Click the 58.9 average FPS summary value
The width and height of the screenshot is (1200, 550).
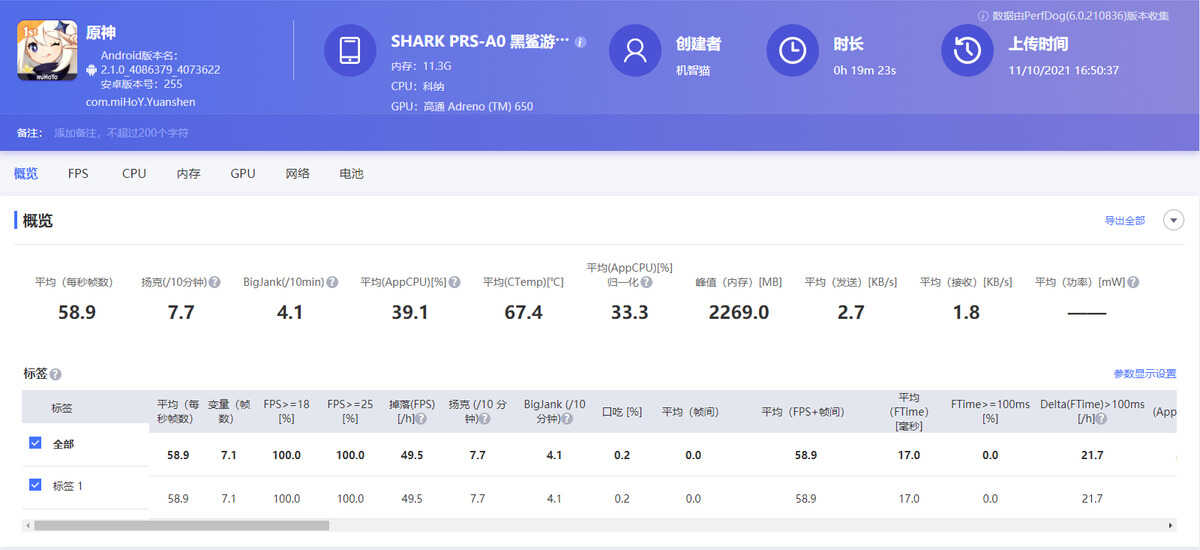(77, 312)
